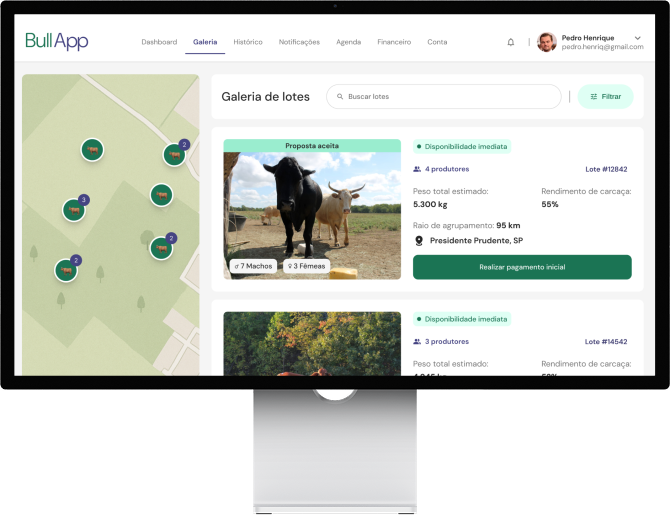Viewport: 670px width, 515px height.
Task: Click the Proposta aceita banner
Action: 312,146
